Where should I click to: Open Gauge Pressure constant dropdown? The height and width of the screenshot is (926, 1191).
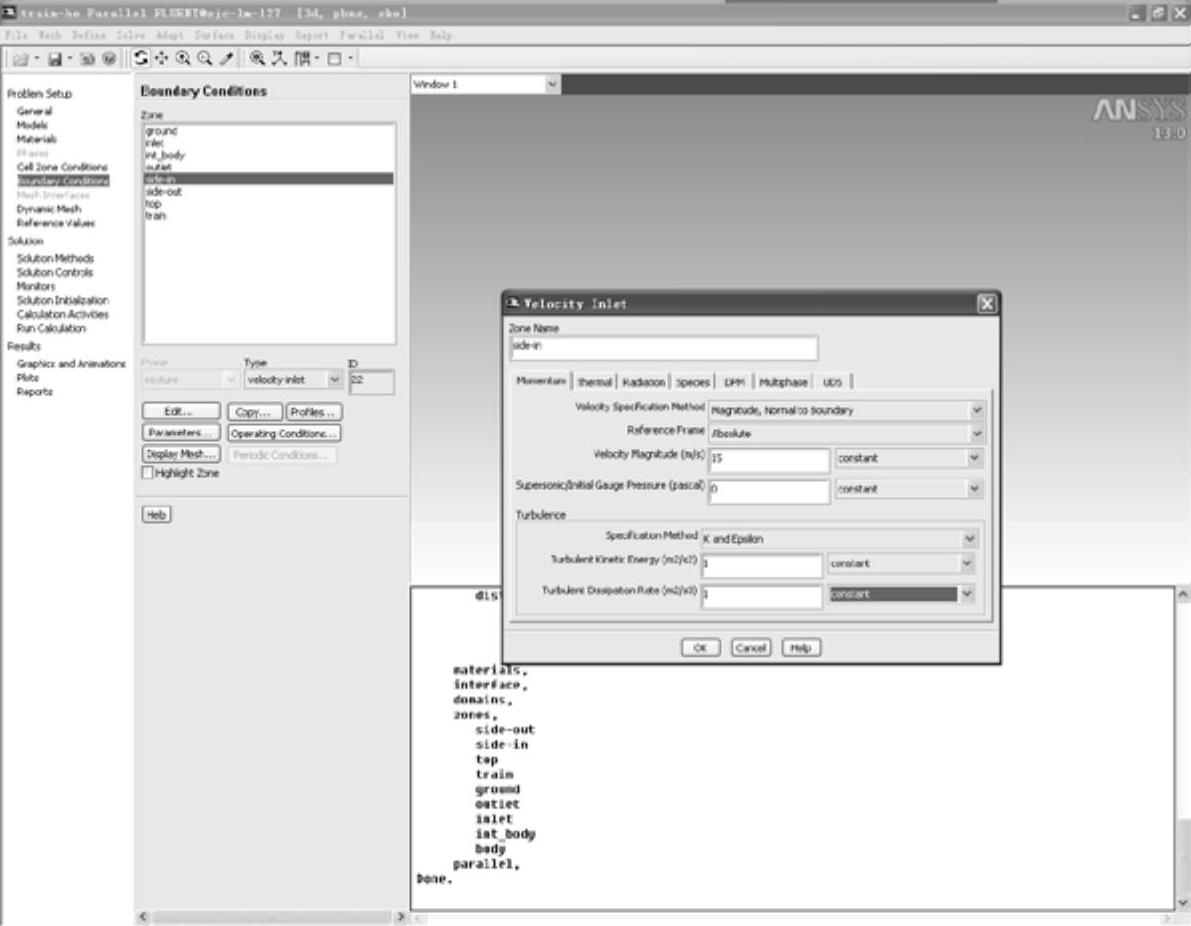tap(974, 488)
